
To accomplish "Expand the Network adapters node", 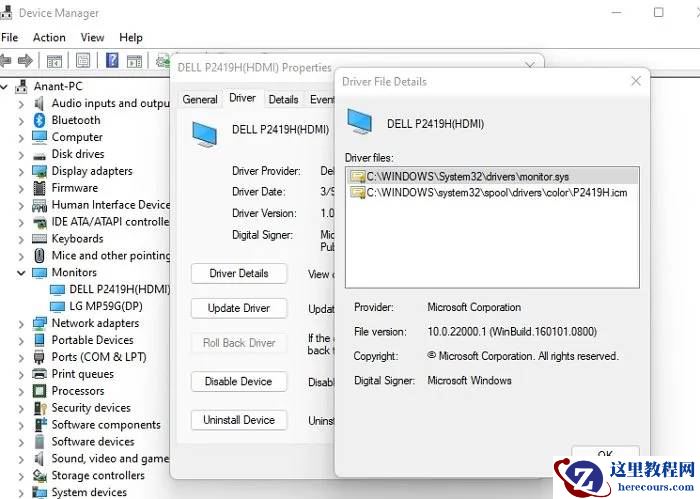I will click(21, 324).
